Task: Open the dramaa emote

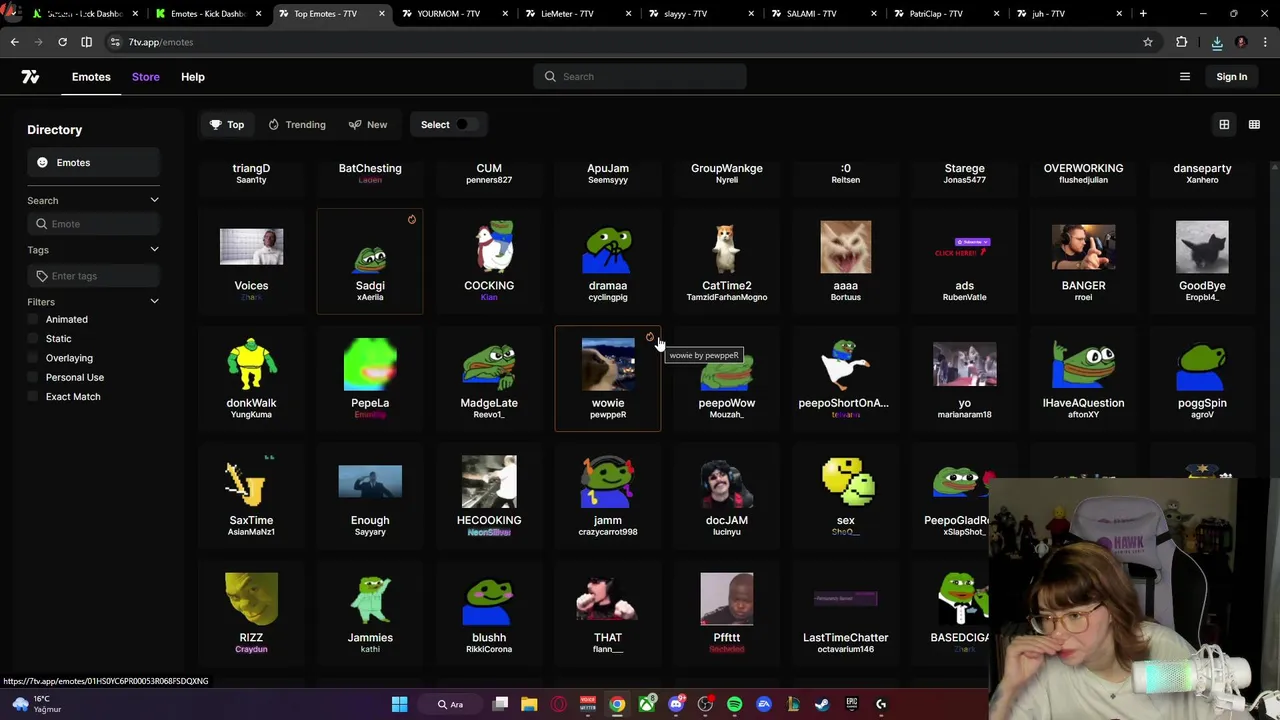Action: [608, 262]
